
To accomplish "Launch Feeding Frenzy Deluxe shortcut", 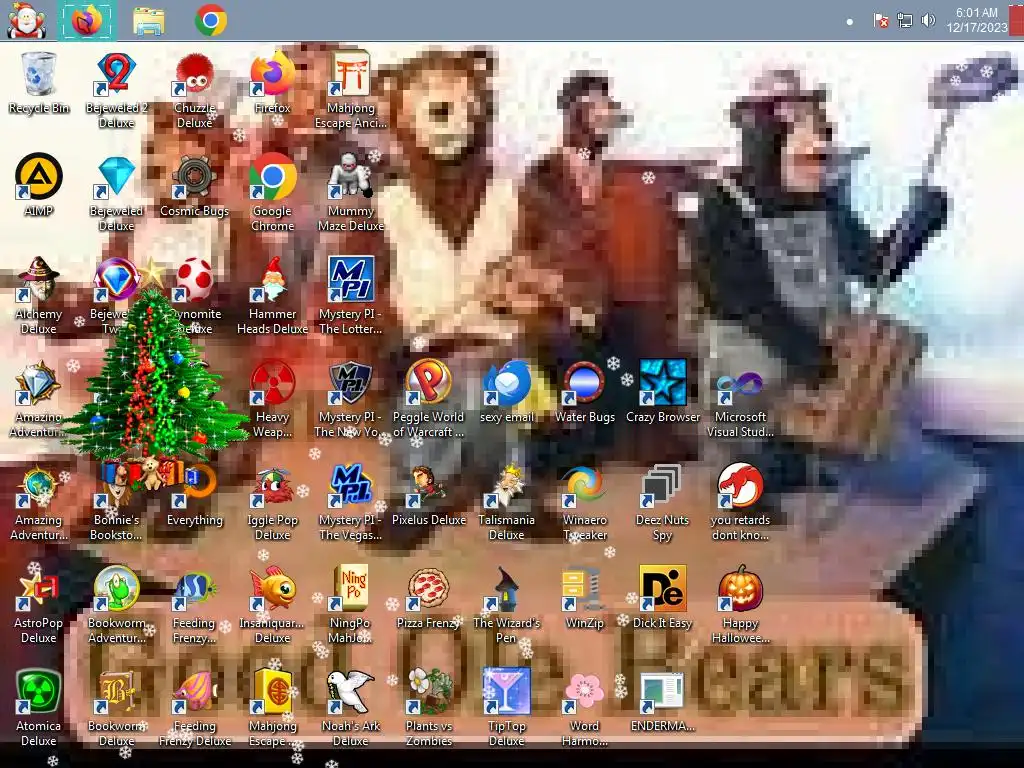I will 195,708.
